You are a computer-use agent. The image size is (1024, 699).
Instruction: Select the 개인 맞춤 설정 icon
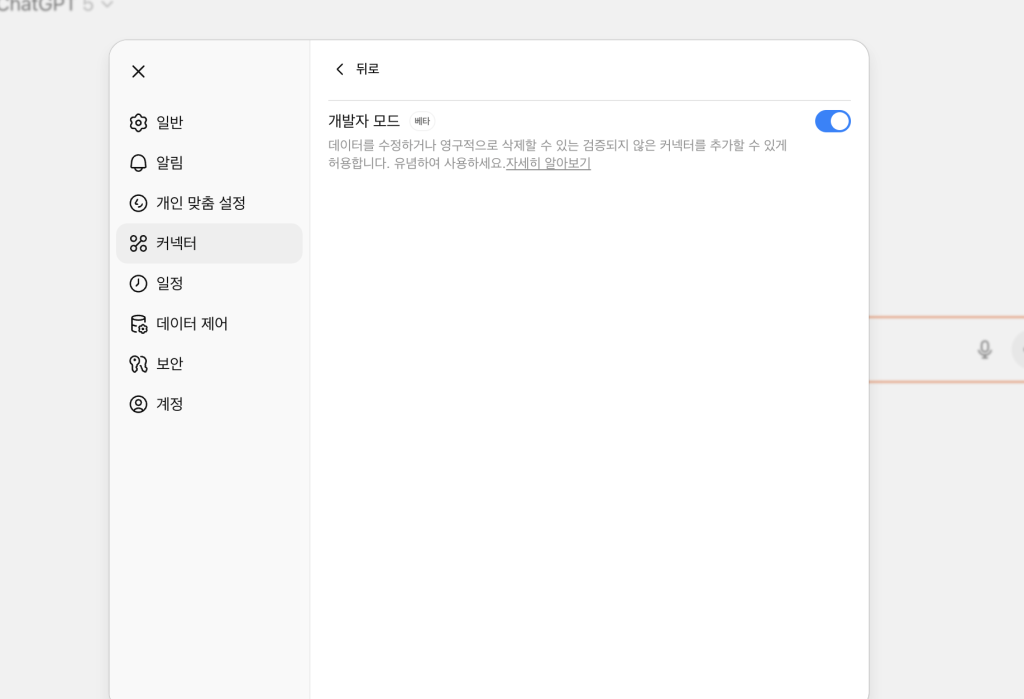pos(138,203)
